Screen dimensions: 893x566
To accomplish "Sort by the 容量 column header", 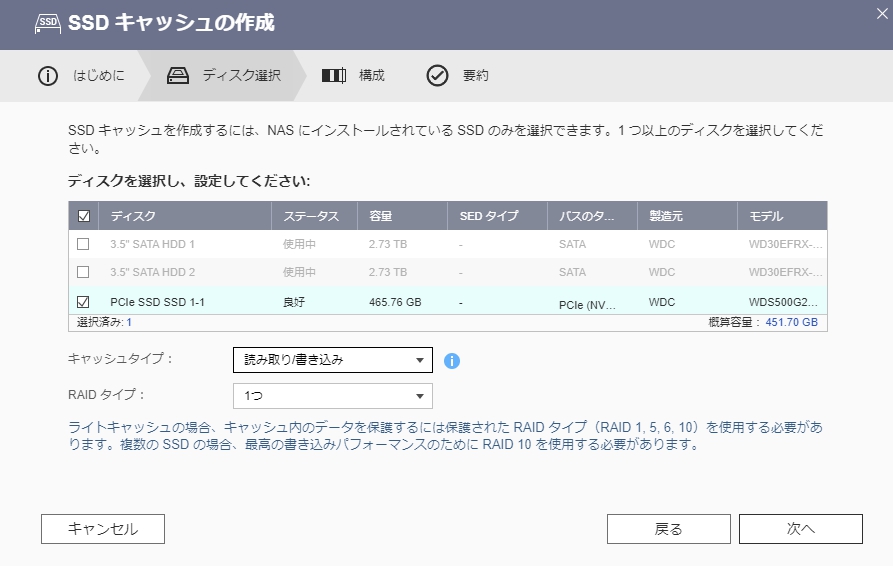I will 380,216.
